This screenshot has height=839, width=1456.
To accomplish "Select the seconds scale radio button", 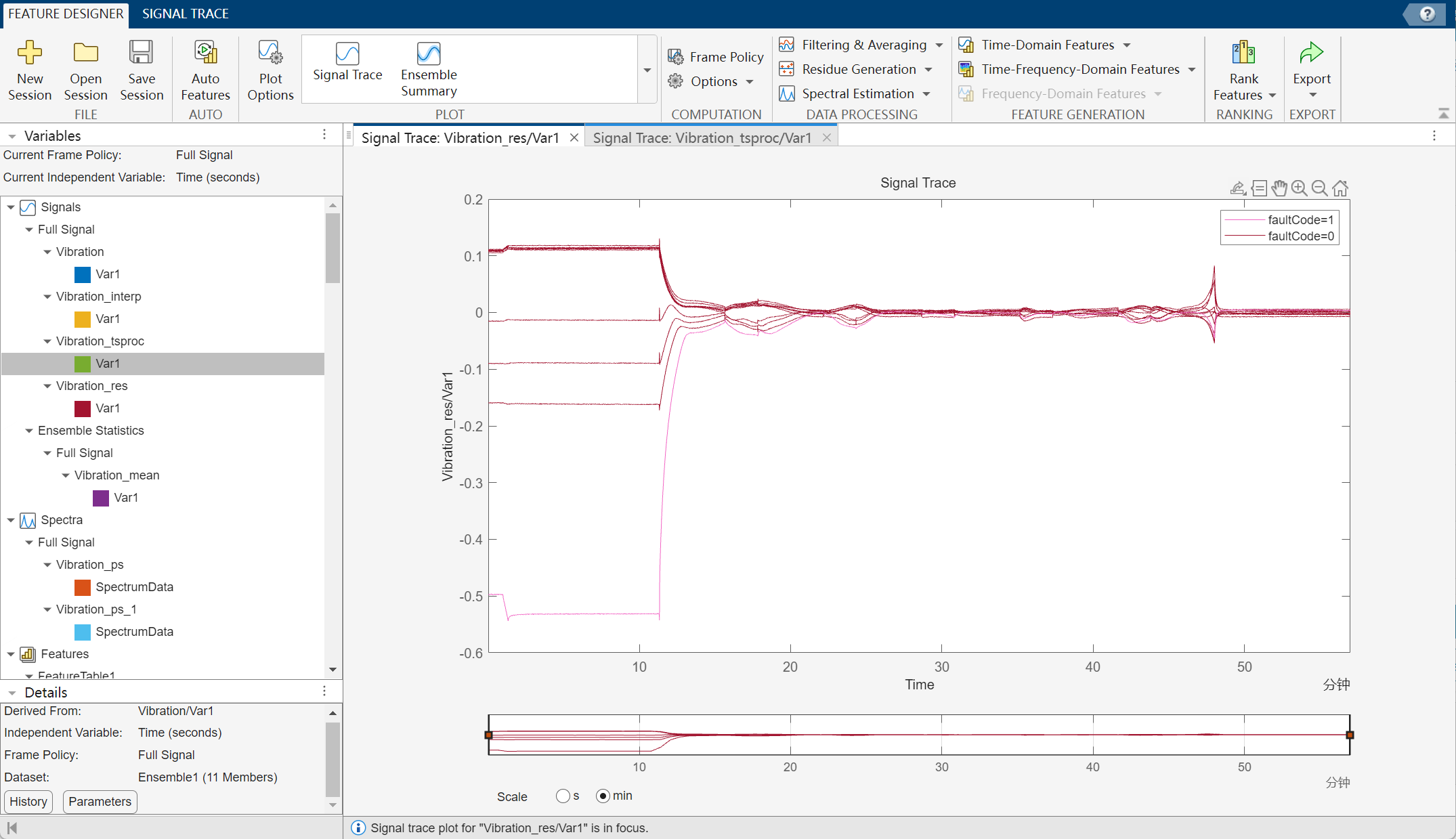I will 563,796.
